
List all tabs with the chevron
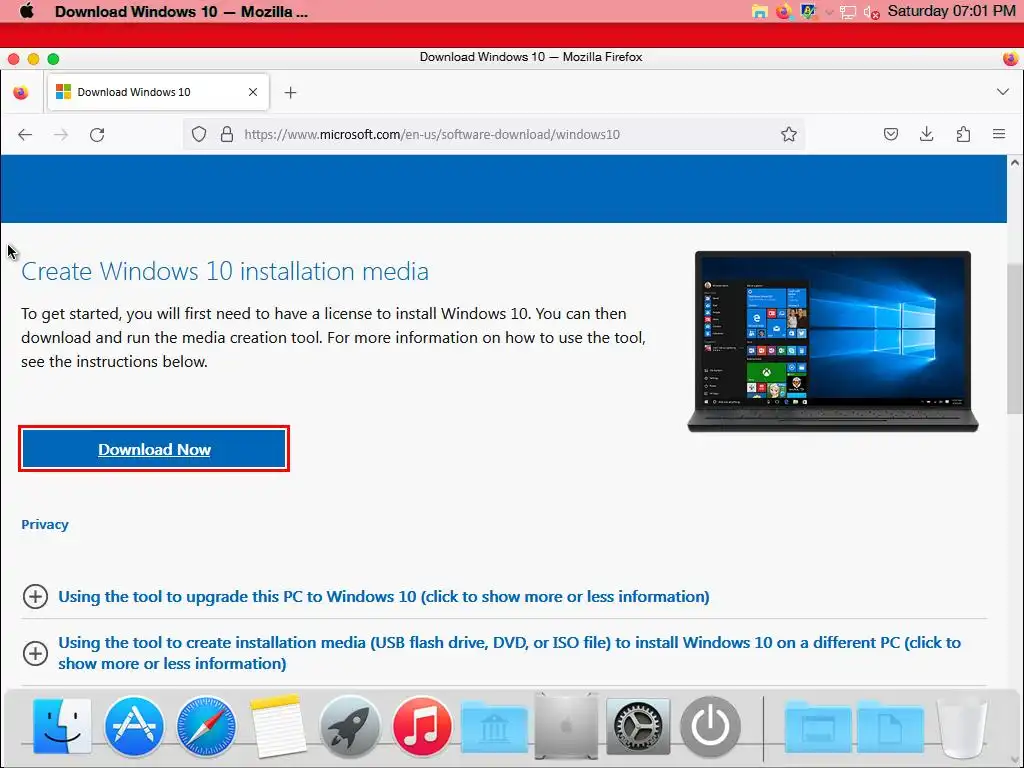point(1002,92)
